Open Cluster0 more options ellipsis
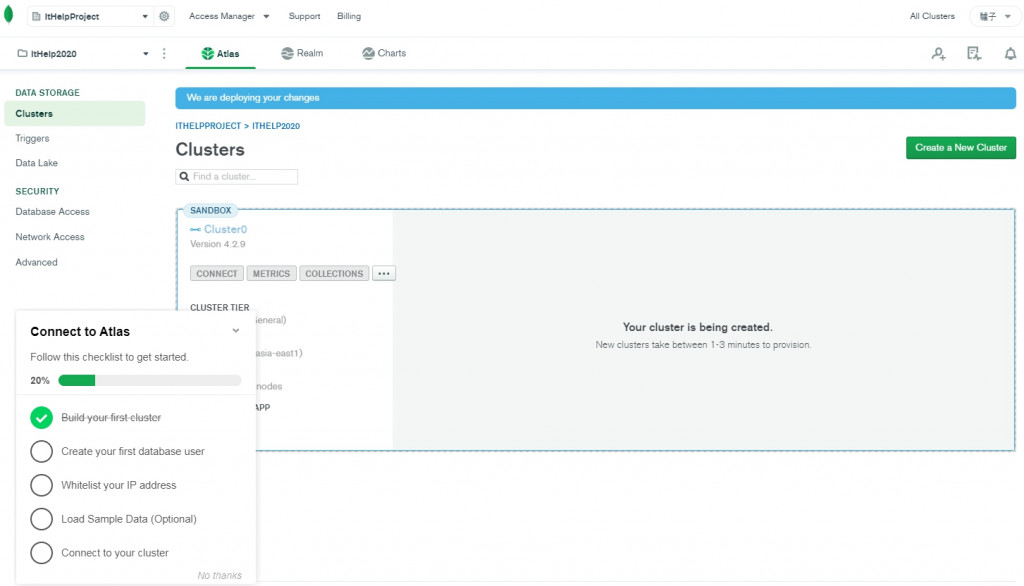This screenshot has height=586, width=1024. (384, 273)
